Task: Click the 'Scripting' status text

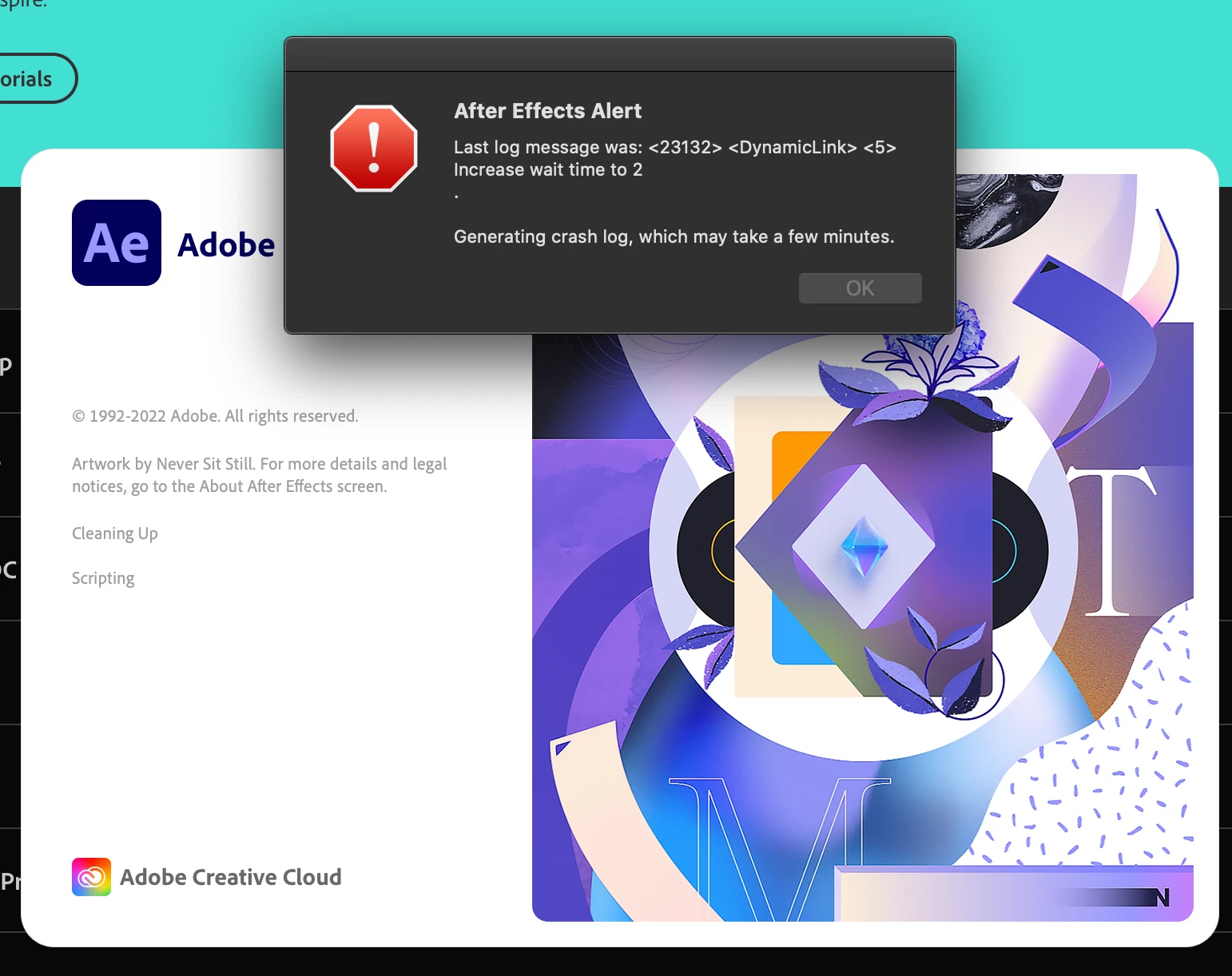Action: point(103,578)
